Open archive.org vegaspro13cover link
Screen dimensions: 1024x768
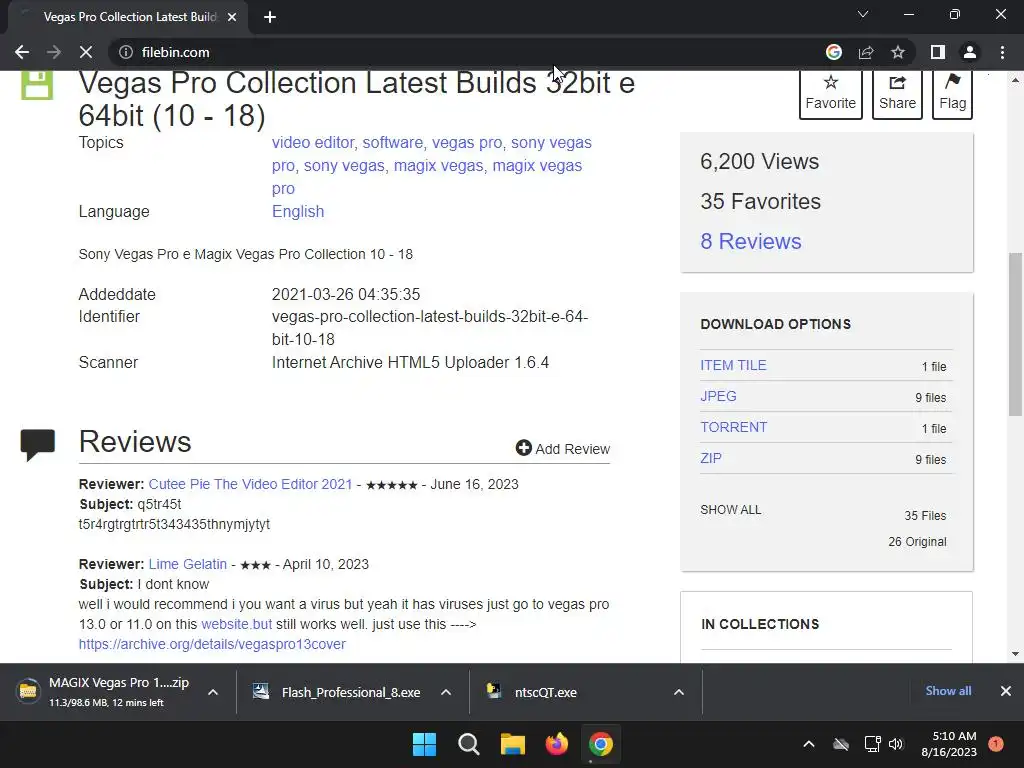(212, 644)
